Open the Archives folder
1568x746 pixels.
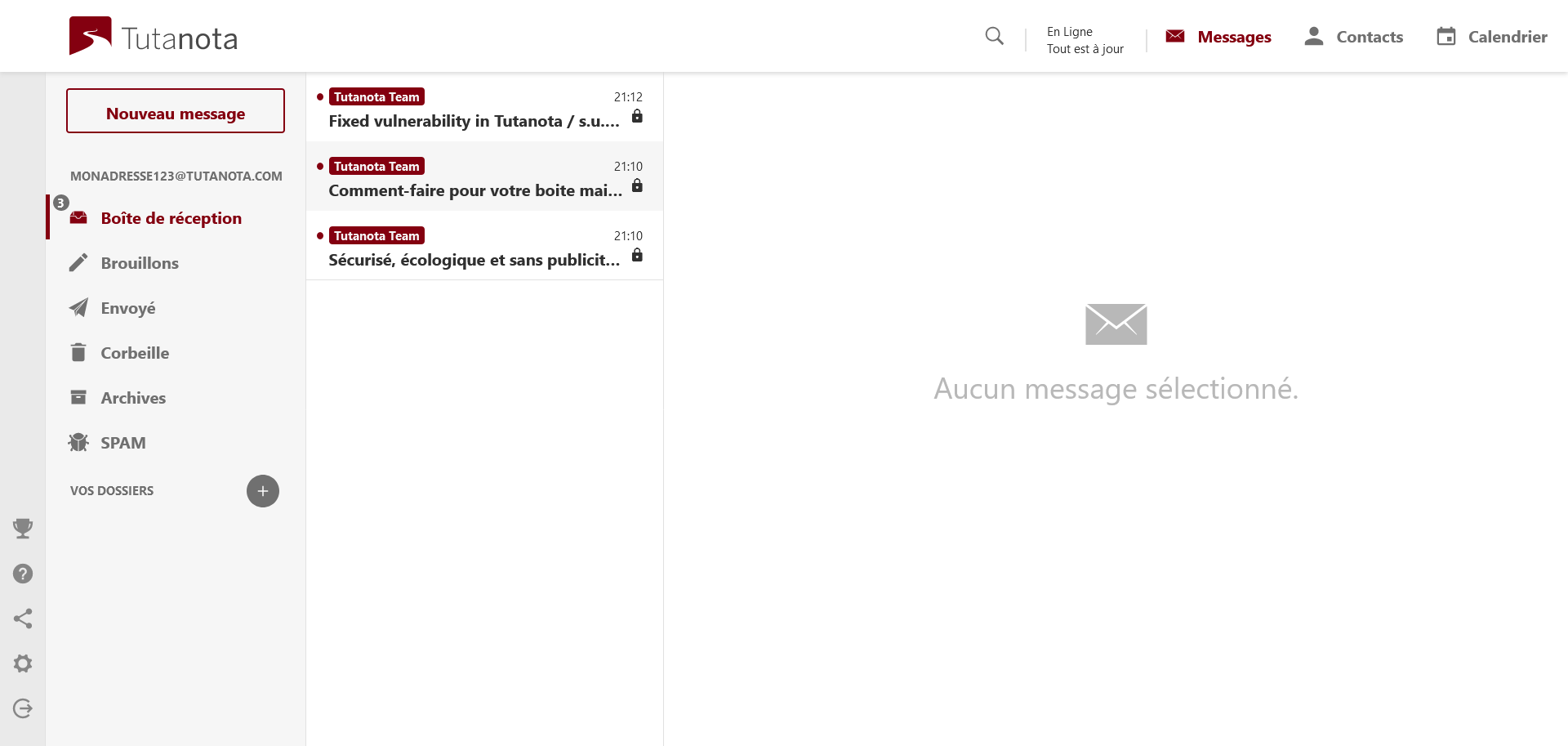pyautogui.click(x=133, y=398)
